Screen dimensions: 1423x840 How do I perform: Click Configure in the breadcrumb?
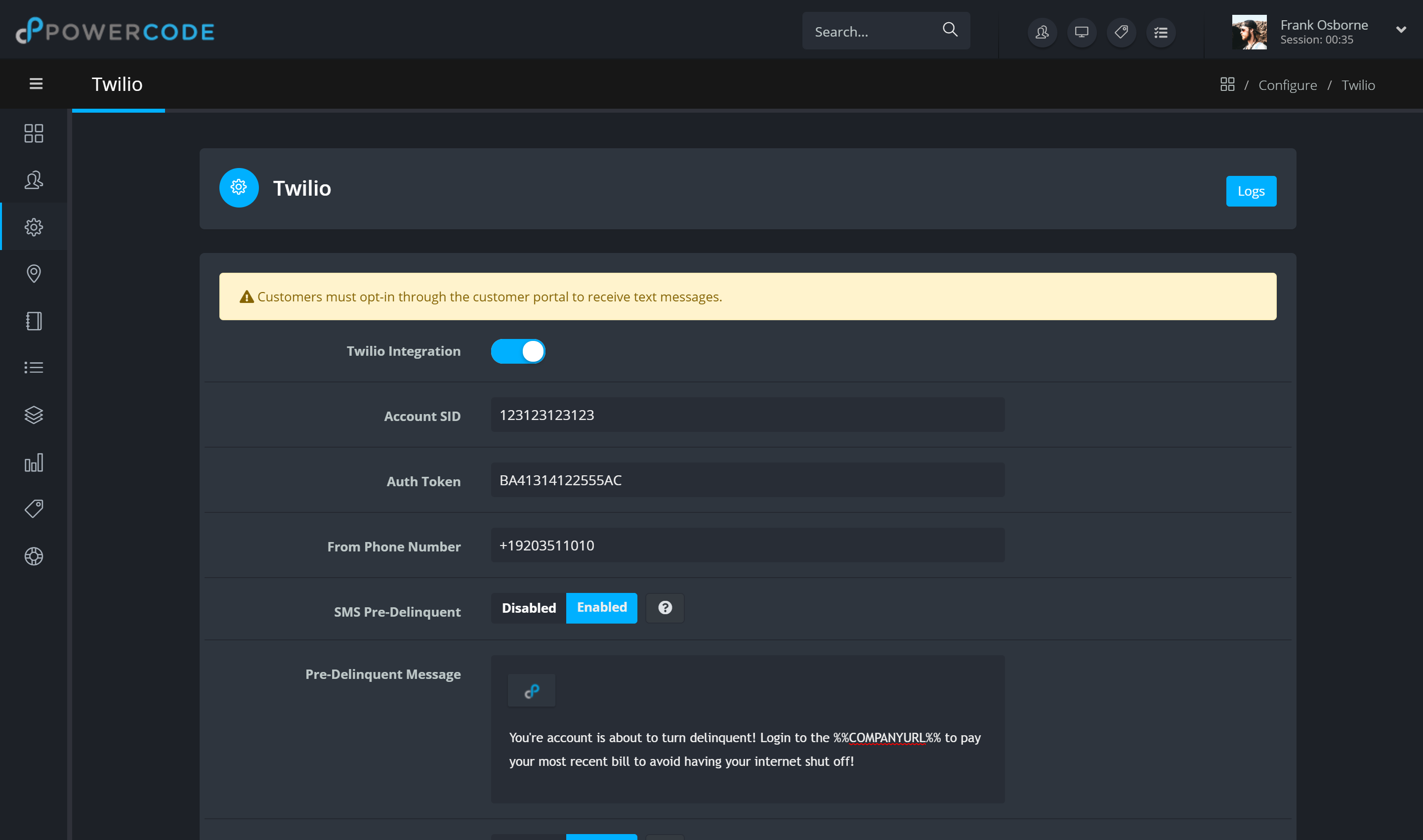coord(1287,85)
